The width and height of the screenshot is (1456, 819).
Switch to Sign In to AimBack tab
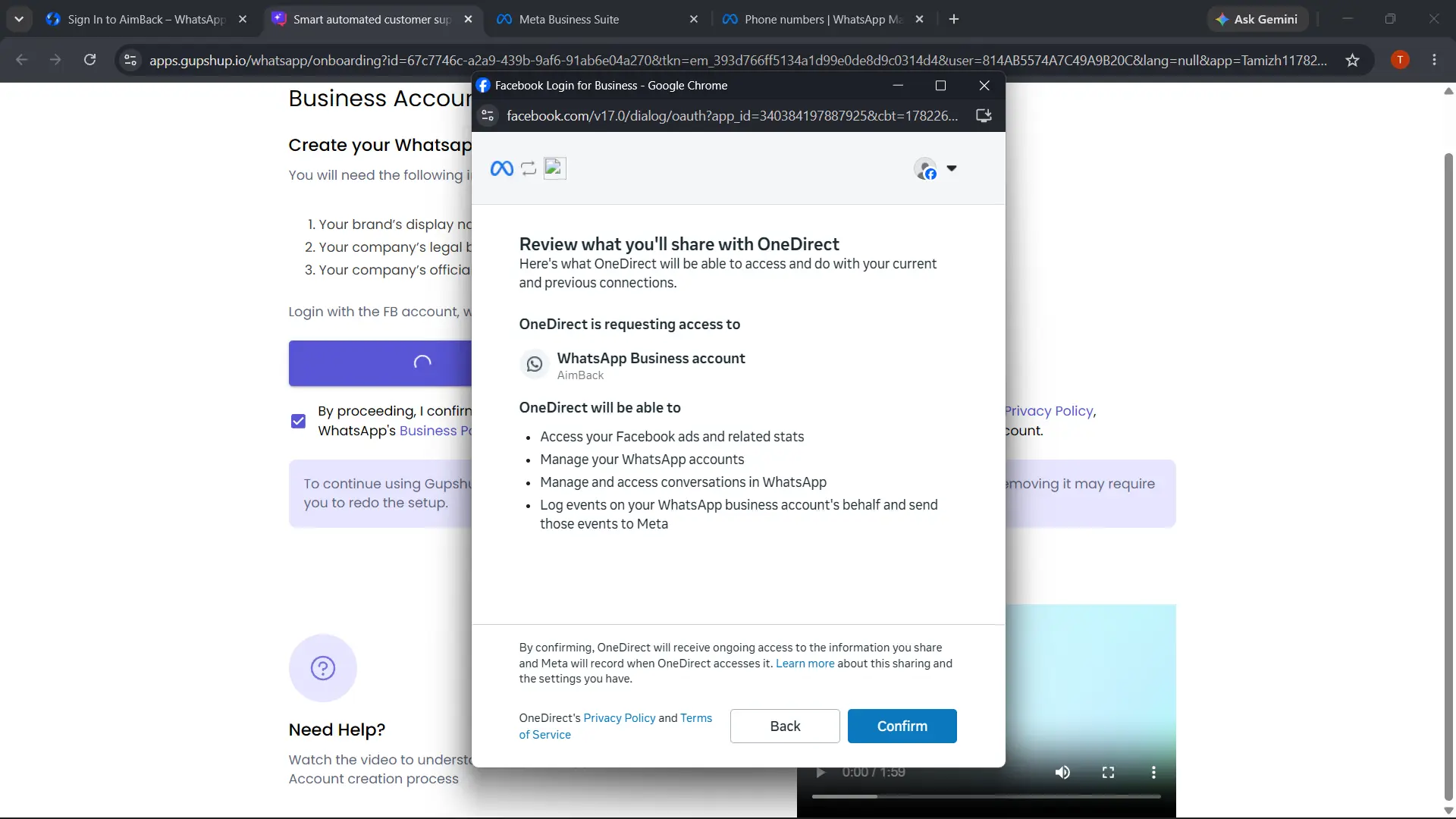[146, 19]
